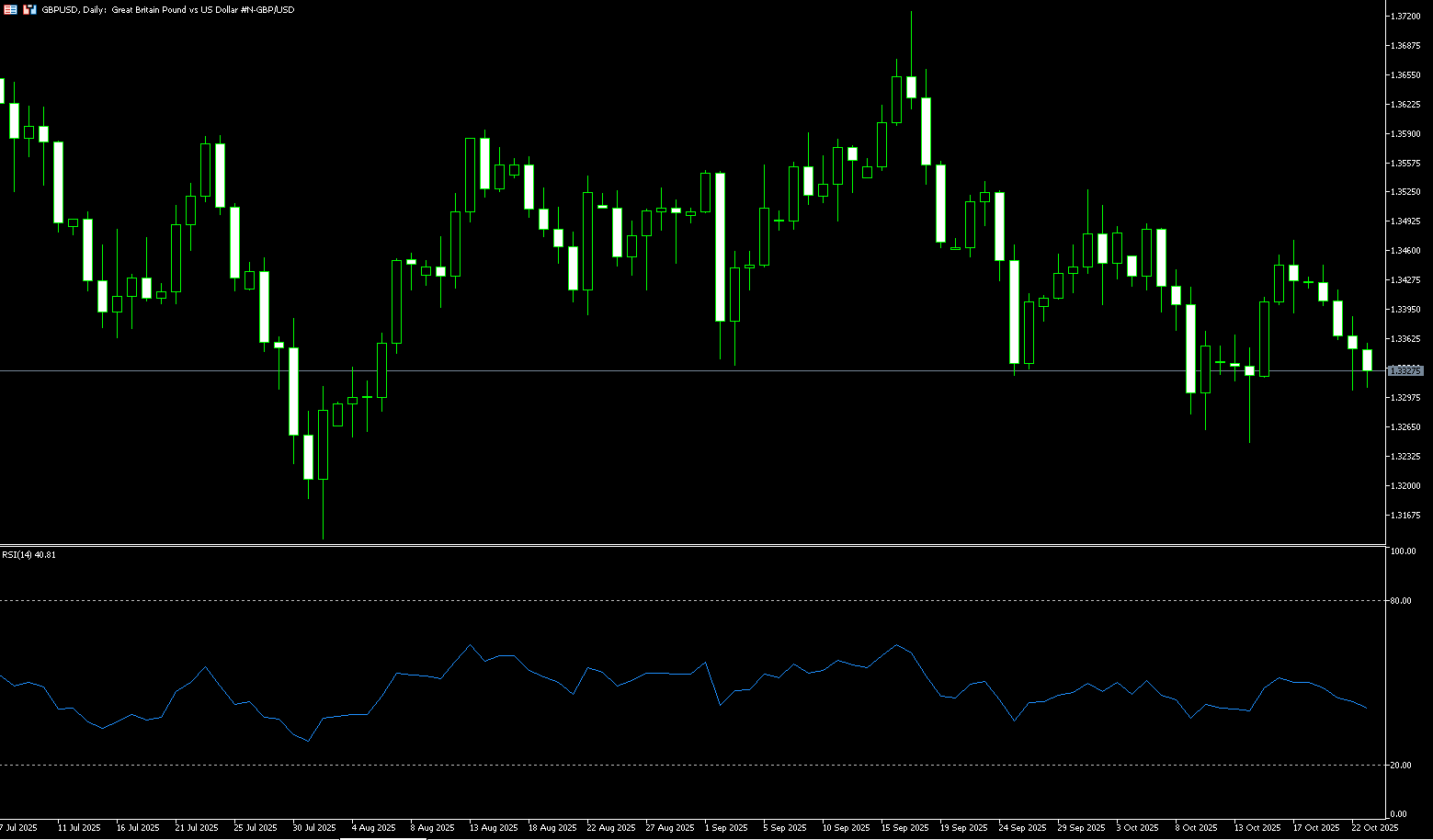Select the 4 Aug 2025 date label

(x=373, y=828)
